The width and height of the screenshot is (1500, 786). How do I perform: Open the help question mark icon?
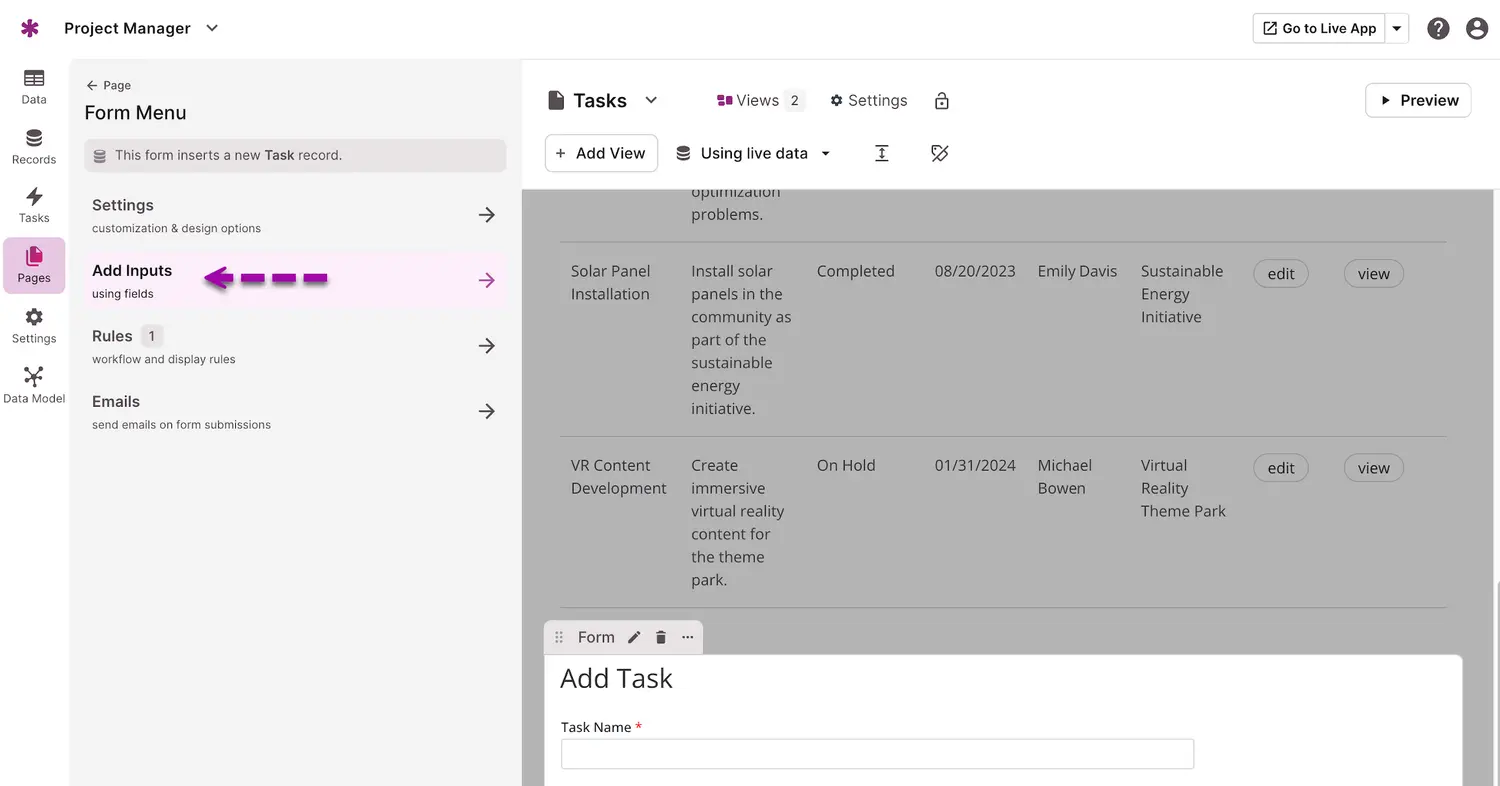click(1438, 28)
